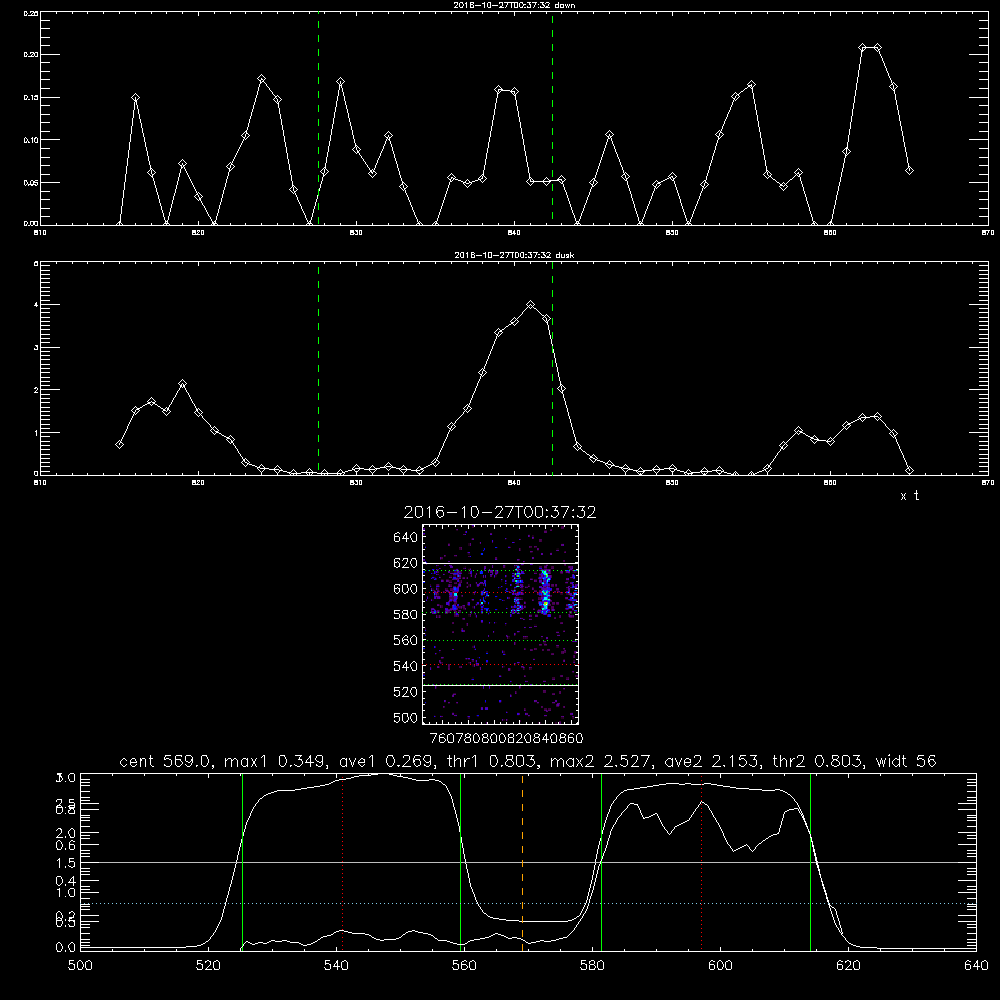The image size is (1000, 1000).
Task: Click the 'thr1 0.803' value in the stats line
Action: click(491, 761)
